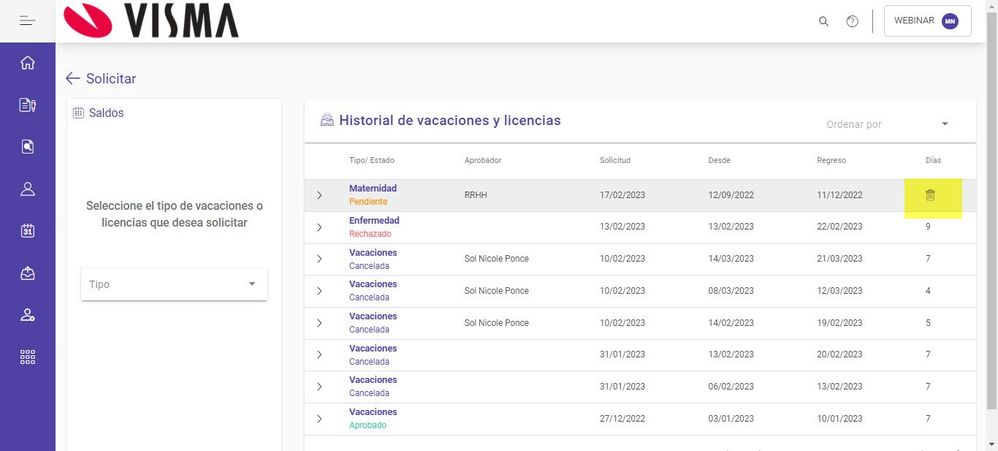Click the Solicitud column header

click(615, 160)
